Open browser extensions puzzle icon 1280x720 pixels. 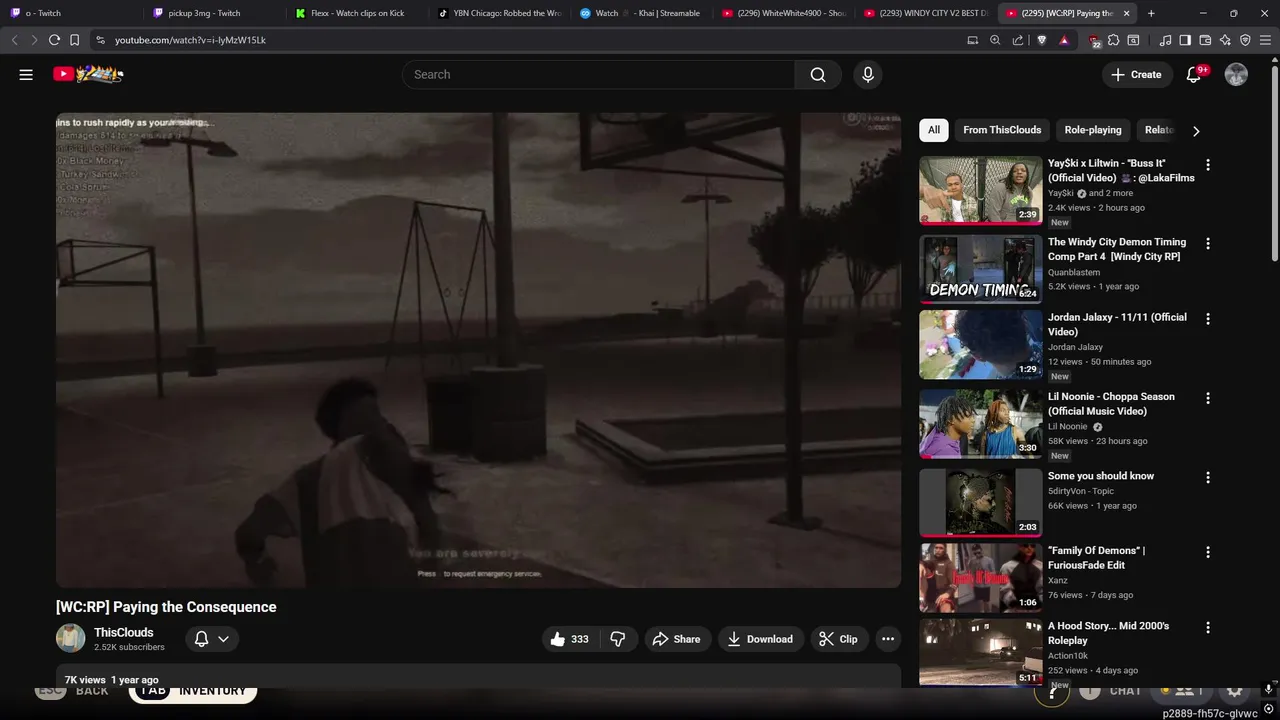point(1113,40)
